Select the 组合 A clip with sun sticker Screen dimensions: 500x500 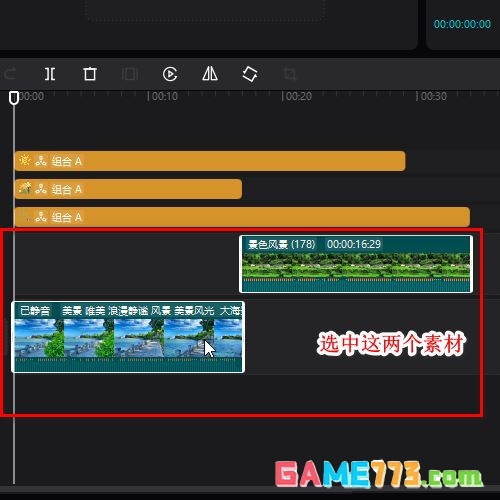point(210,161)
